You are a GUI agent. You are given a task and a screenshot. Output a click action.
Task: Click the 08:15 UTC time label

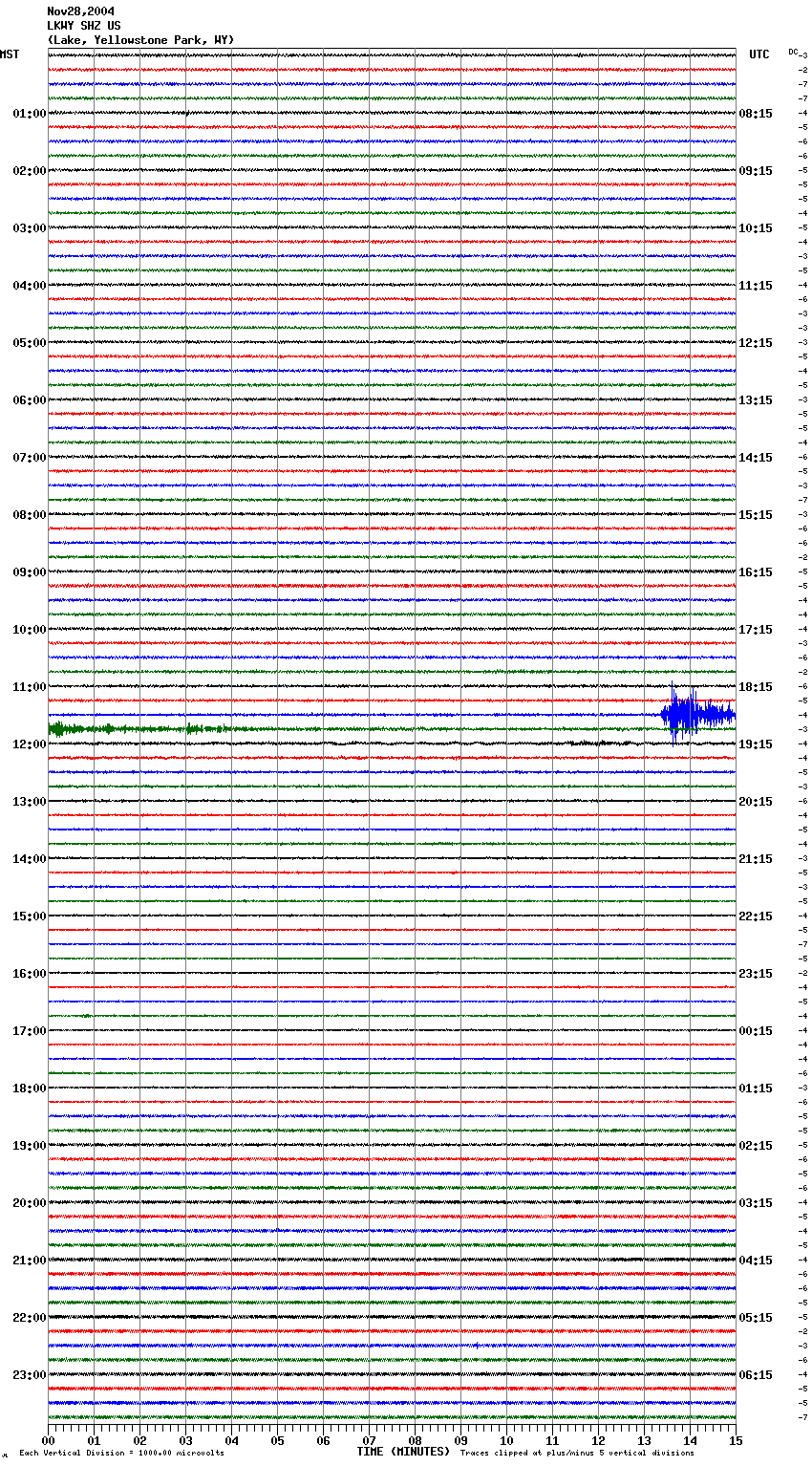click(x=756, y=114)
